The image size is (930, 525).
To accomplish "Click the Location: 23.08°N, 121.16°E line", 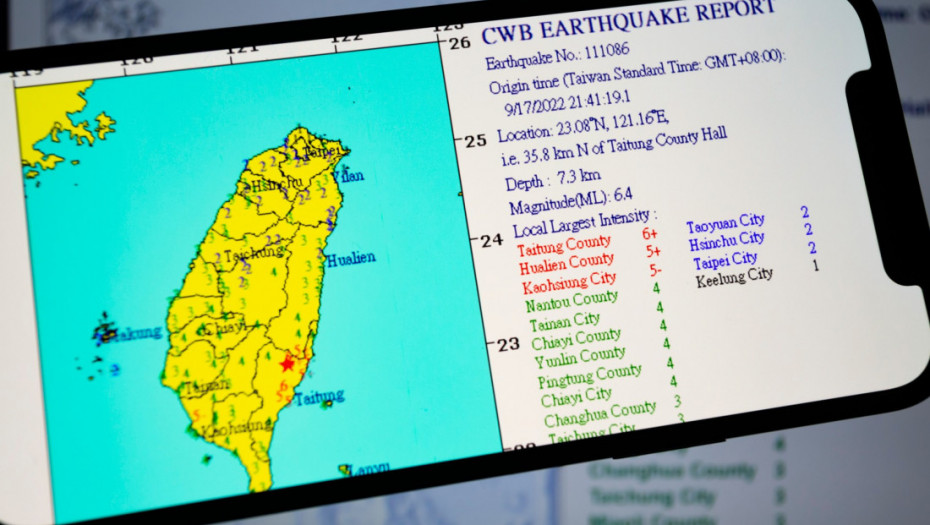I will [582, 126].
